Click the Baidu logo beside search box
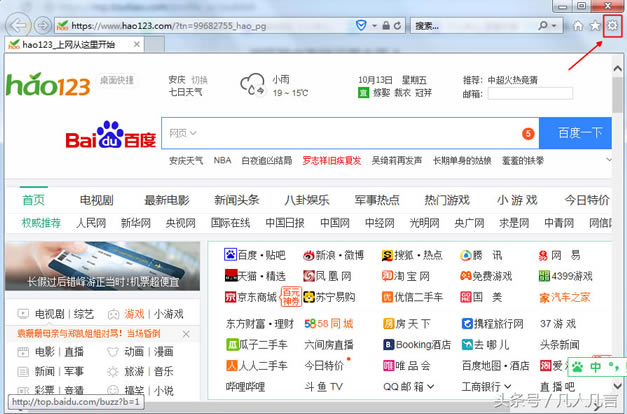627x414 pixels. click(111, 135)
